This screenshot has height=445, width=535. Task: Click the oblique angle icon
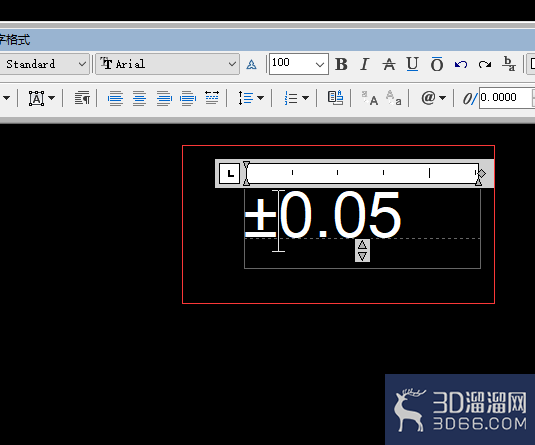click(x=469, y=99)
